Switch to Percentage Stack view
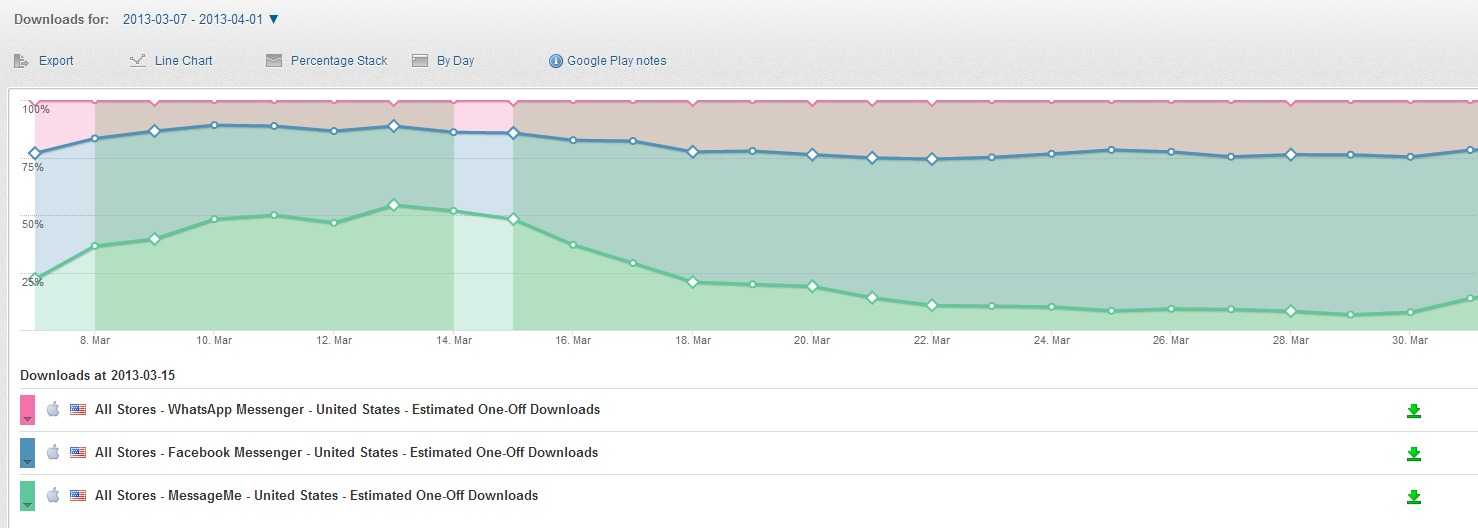The width and height of the screenshot is (1478, 528). pos(339,61)
